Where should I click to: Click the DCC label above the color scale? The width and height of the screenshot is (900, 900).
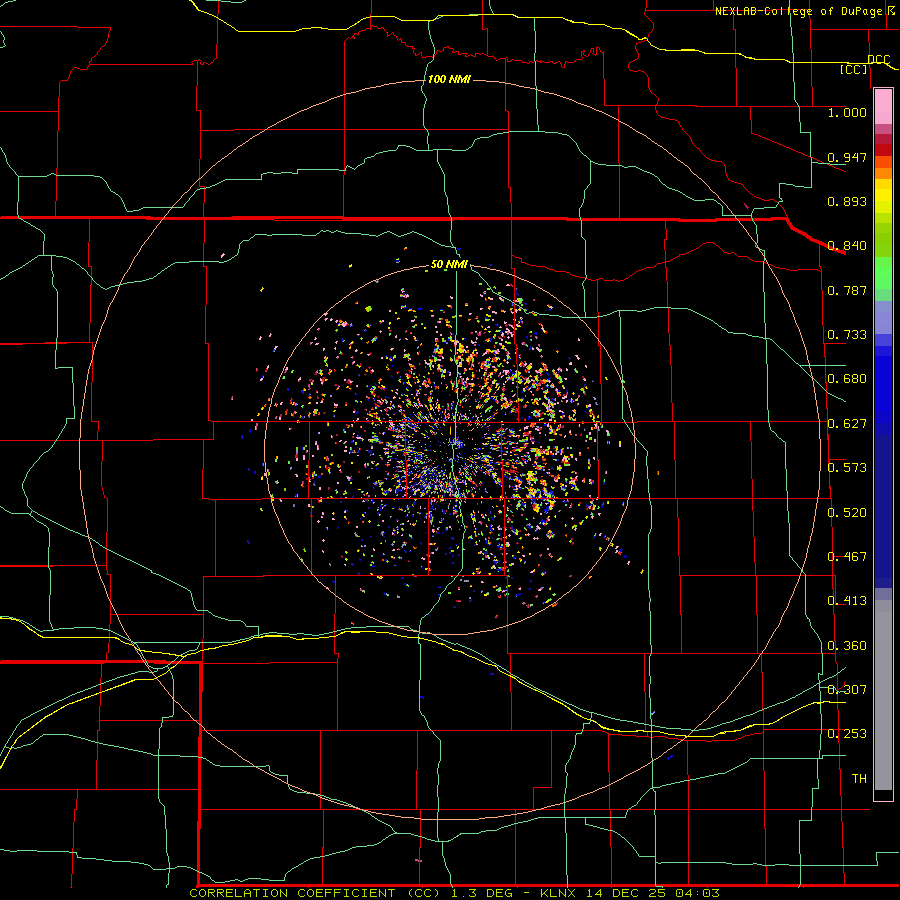[x=879, y=59]
